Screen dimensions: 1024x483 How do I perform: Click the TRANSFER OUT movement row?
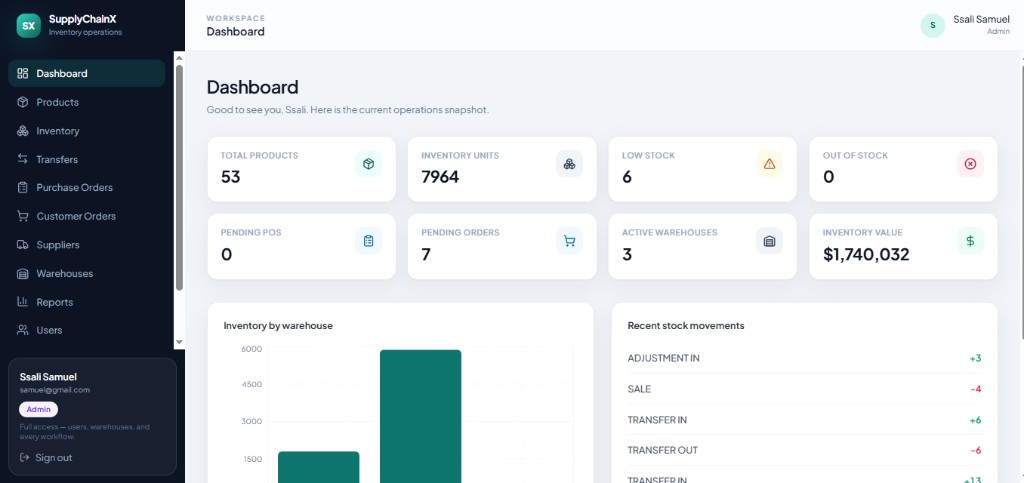point(805,450)
